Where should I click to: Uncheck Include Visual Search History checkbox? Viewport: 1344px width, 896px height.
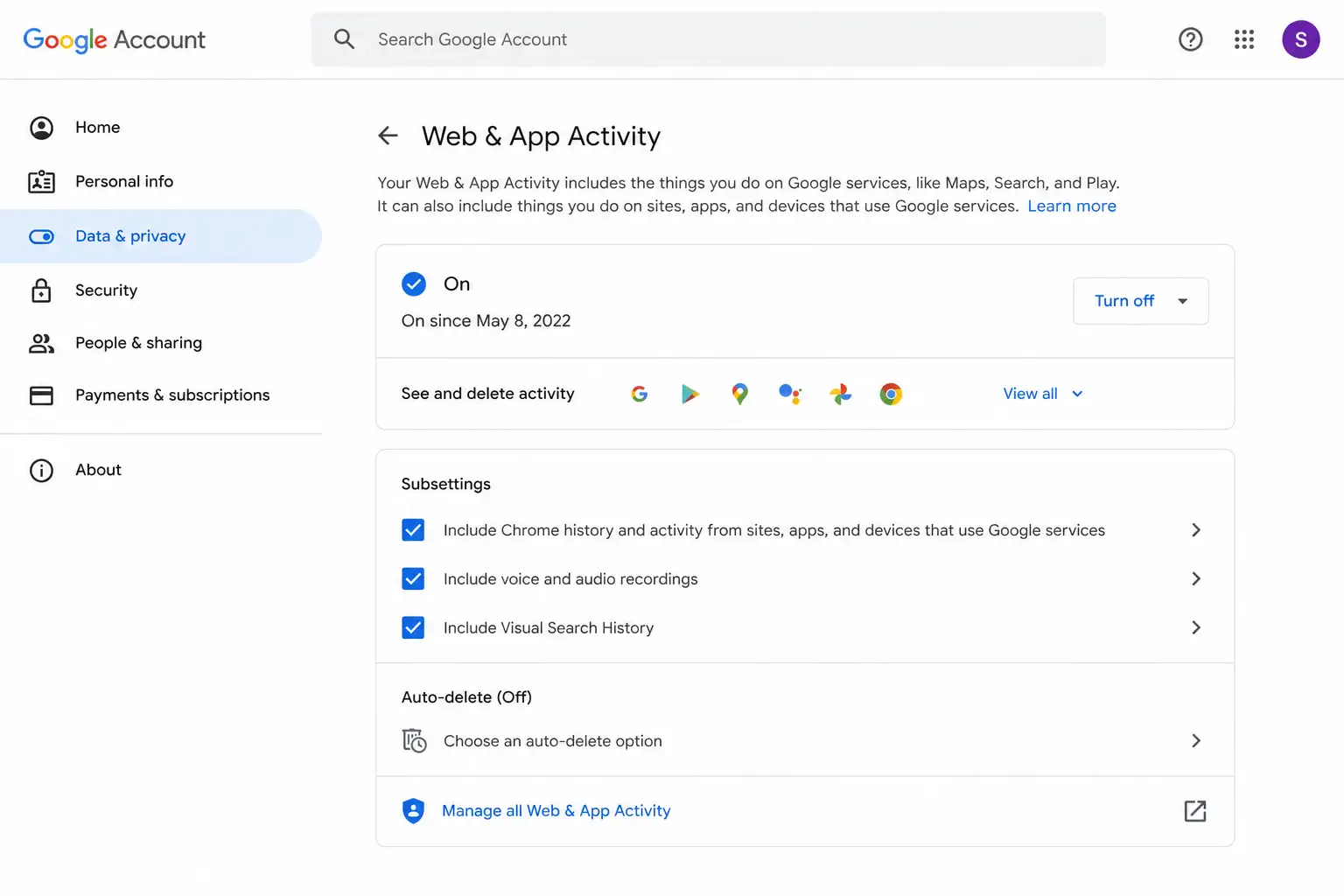[413, 628]
